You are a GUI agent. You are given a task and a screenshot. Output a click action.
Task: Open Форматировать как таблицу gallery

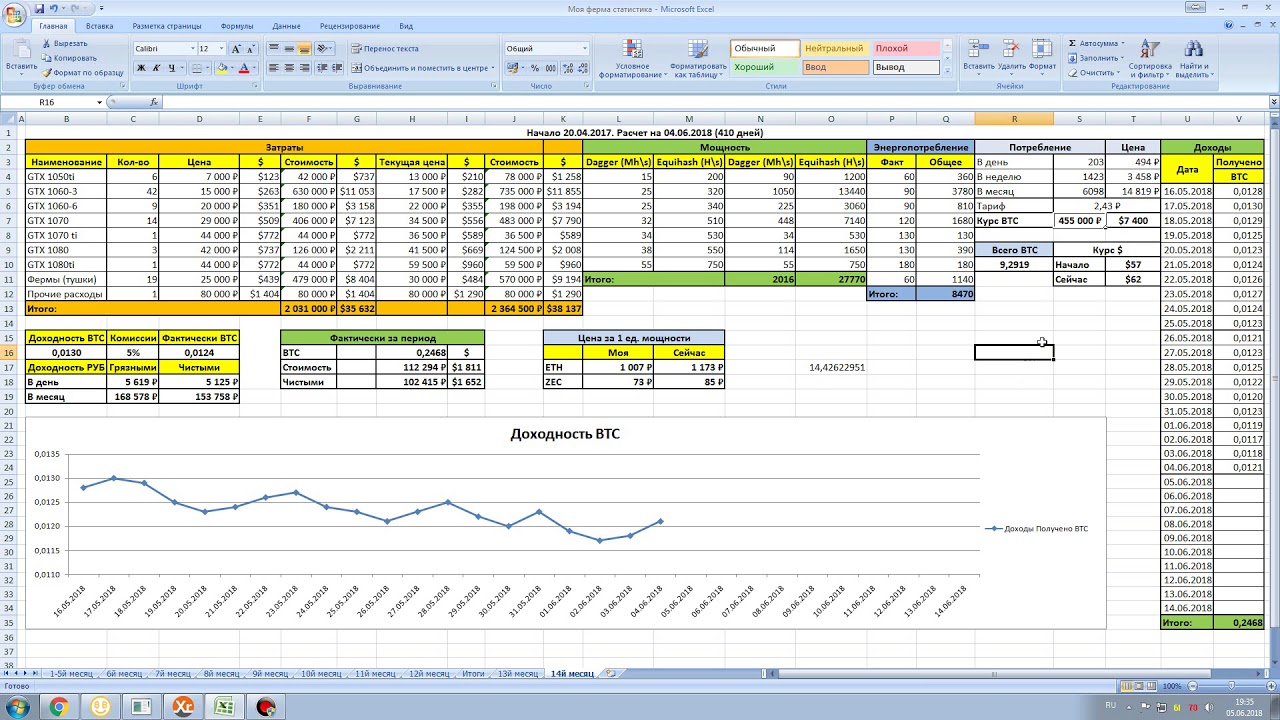698,58
